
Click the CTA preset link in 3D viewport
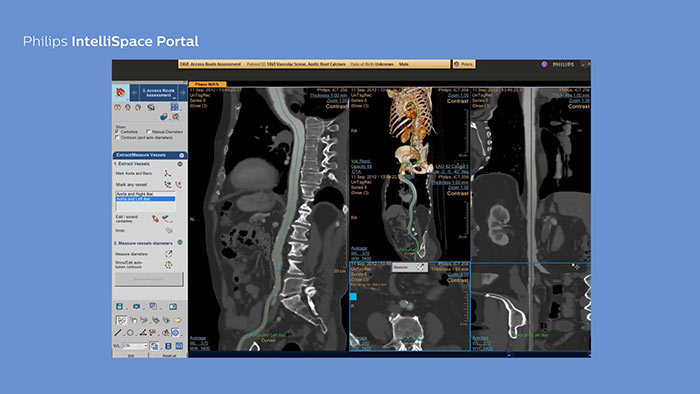pyautogui.click(x=356, y=172)
